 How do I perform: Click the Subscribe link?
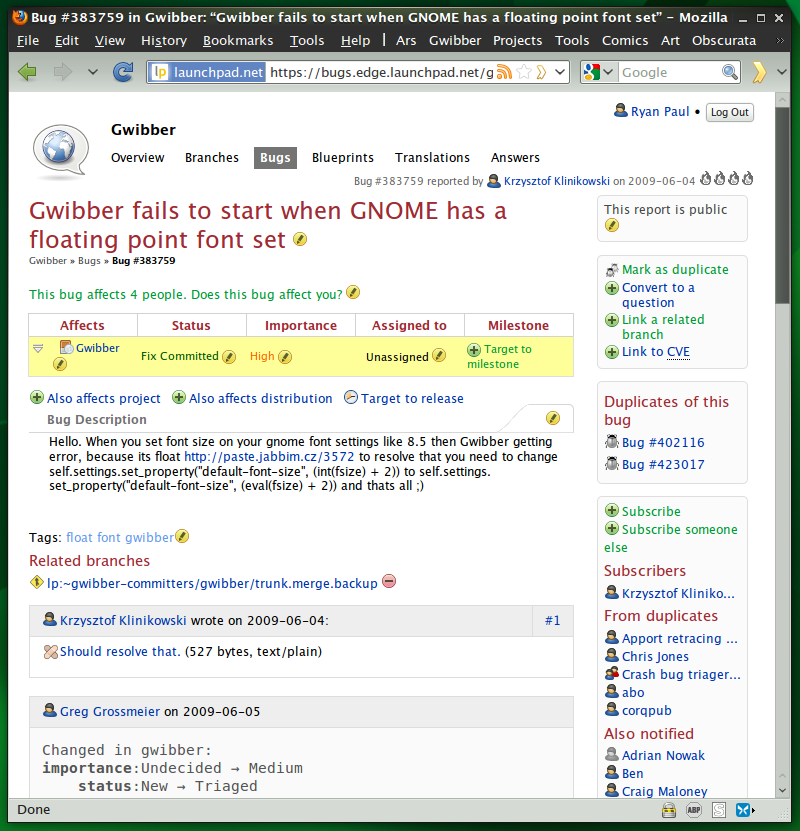pos(651,511)
